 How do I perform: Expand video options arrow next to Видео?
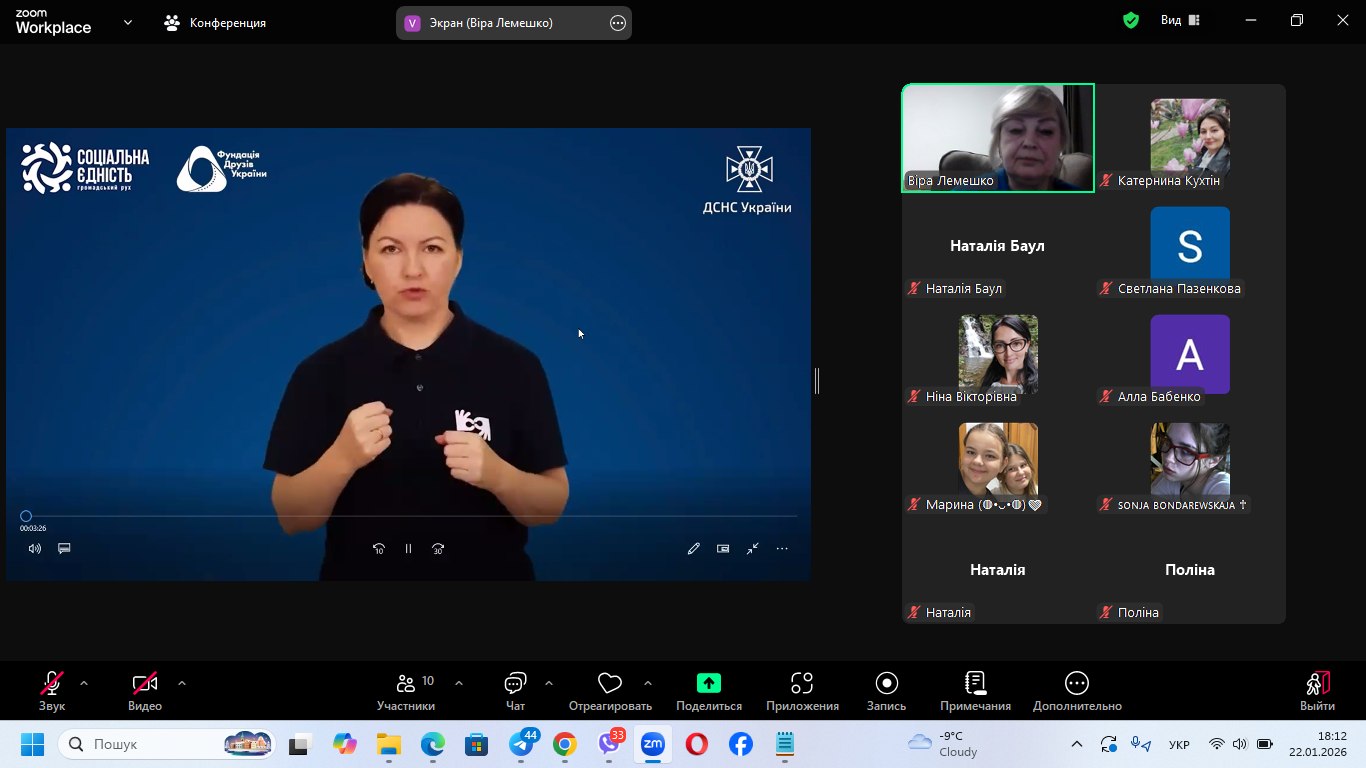[182, 683]
